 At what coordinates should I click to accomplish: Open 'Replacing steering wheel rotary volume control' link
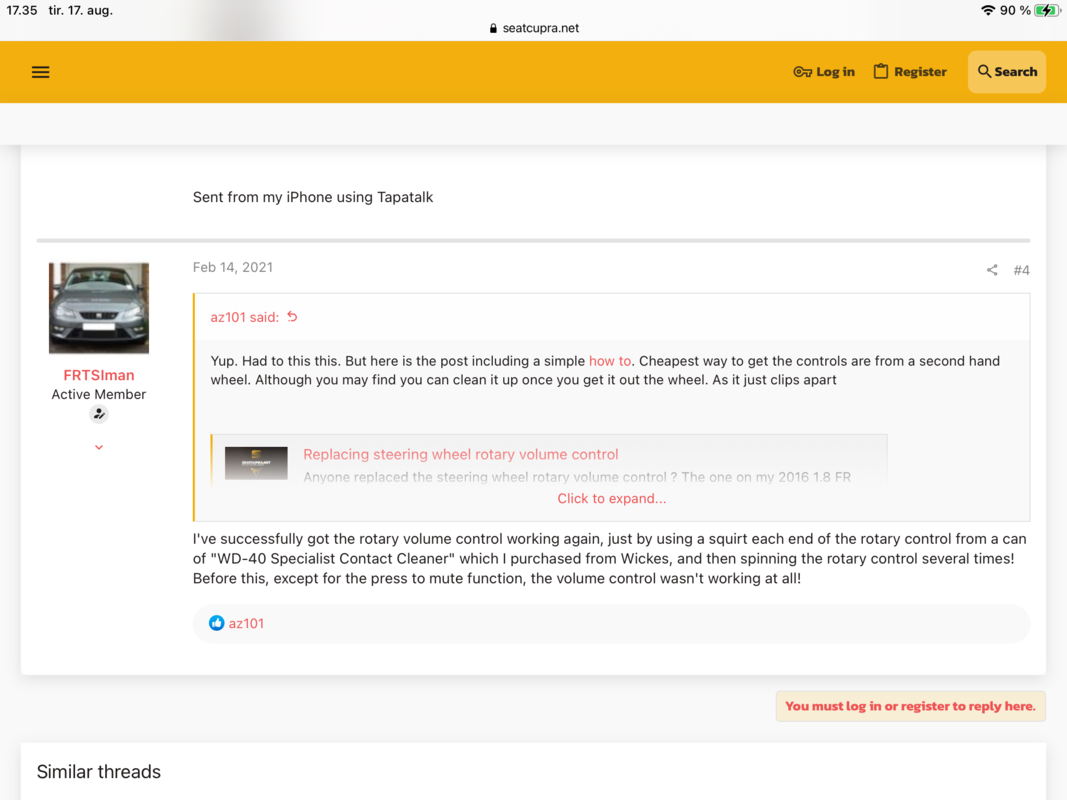pyautogui.click(x=460, y=454)
